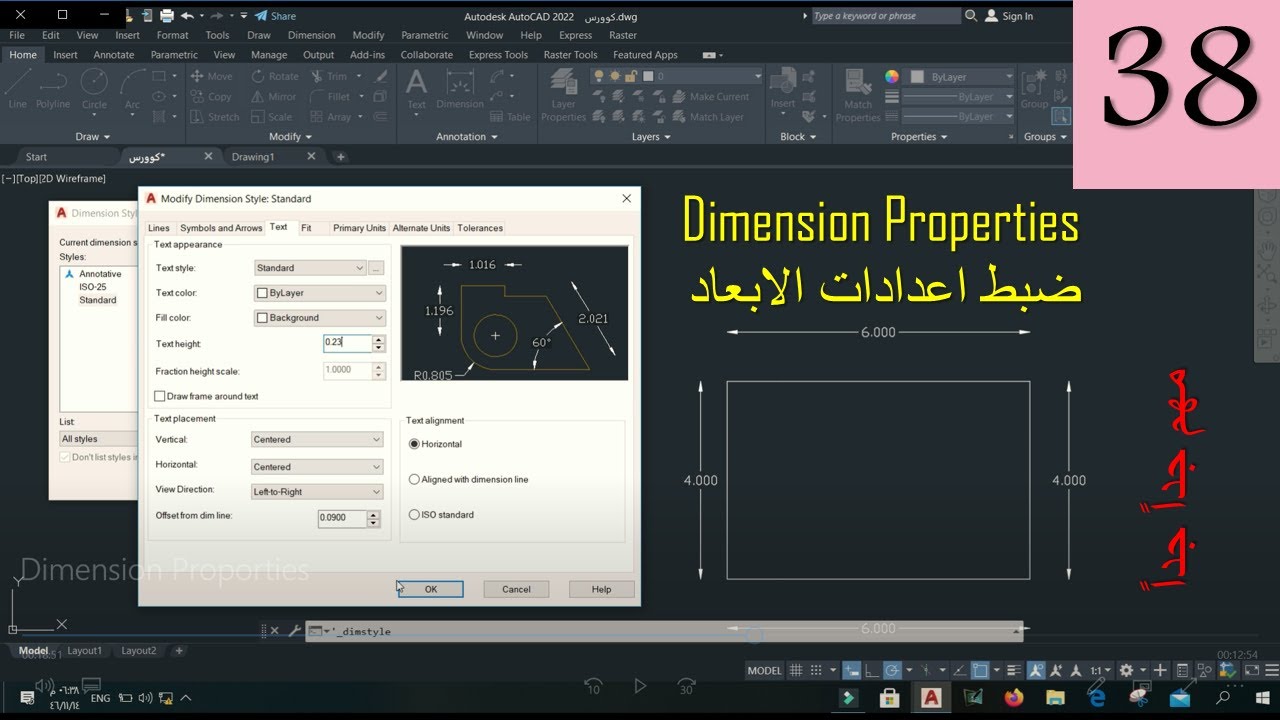
Task: Activate the Trim tool
Action: point(330,76)
